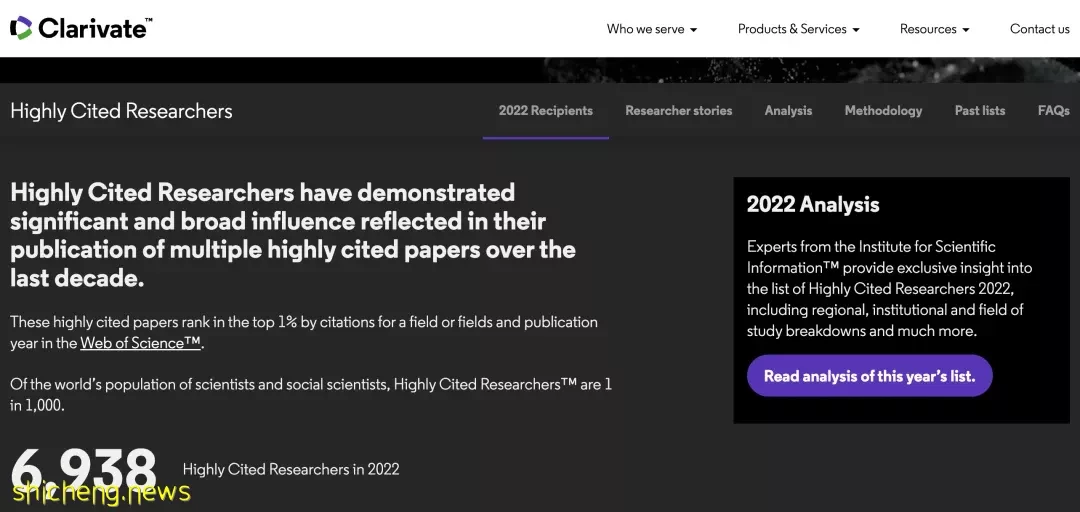Open the Past lists tab
The height and width of the screenshot is (512, 1080).
point(979,110)
